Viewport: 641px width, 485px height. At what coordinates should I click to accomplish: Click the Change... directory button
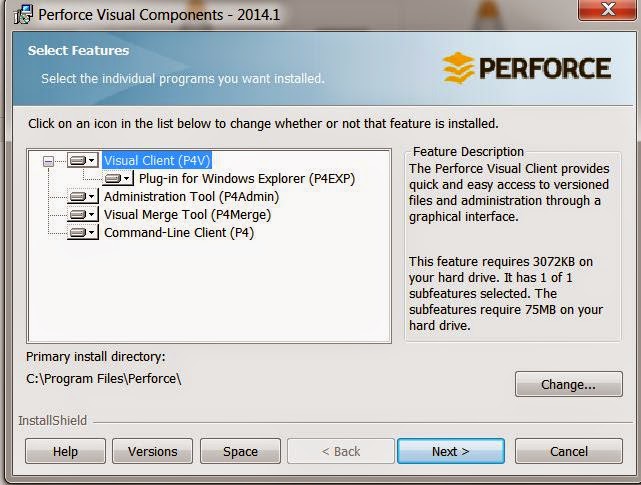569,384
